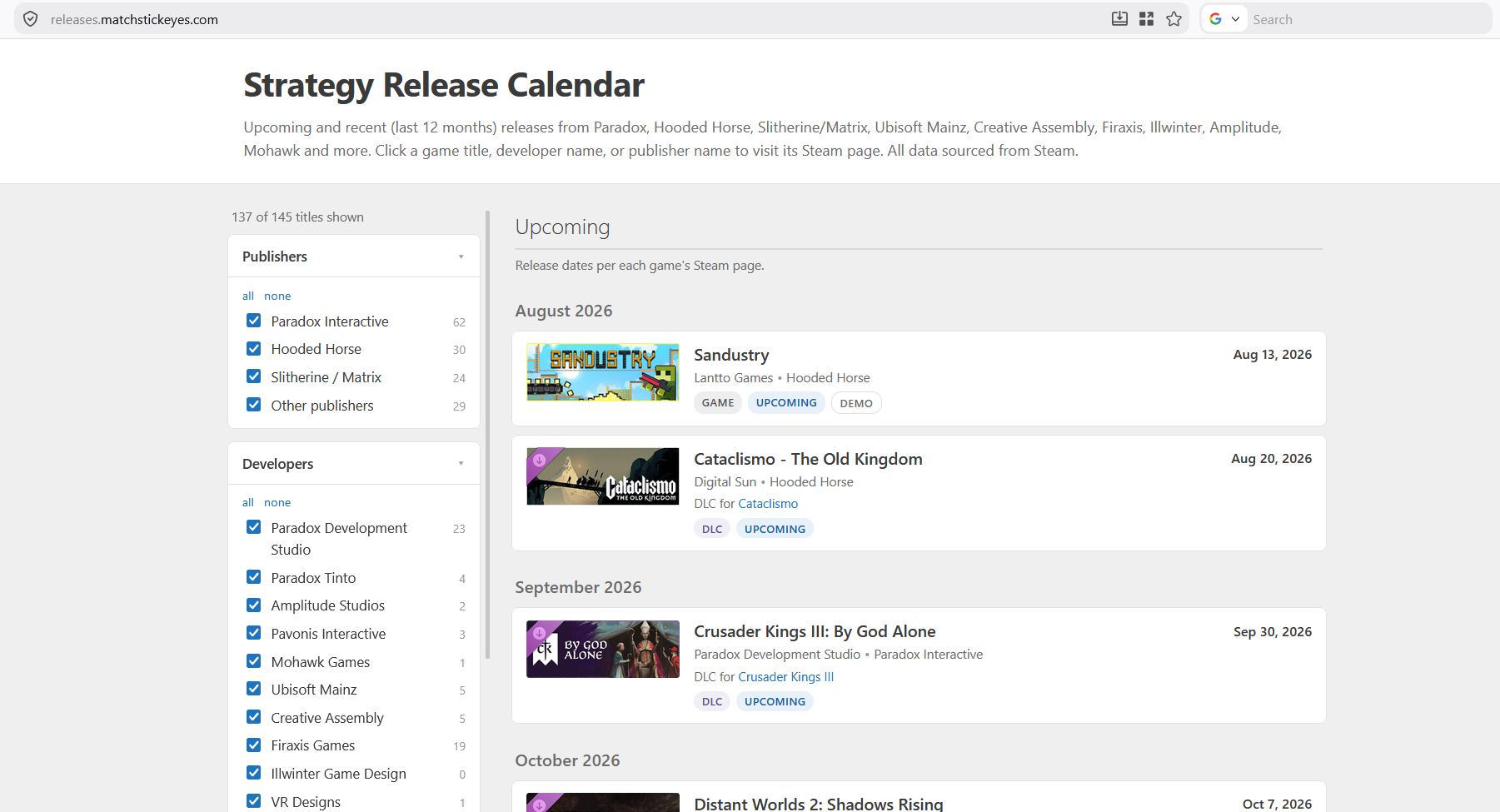Image resolution: width=1500 pixels, height=812 pixels.
Task: Click the UPCOMING tag on By God Alone card
Action: (775, 701)
